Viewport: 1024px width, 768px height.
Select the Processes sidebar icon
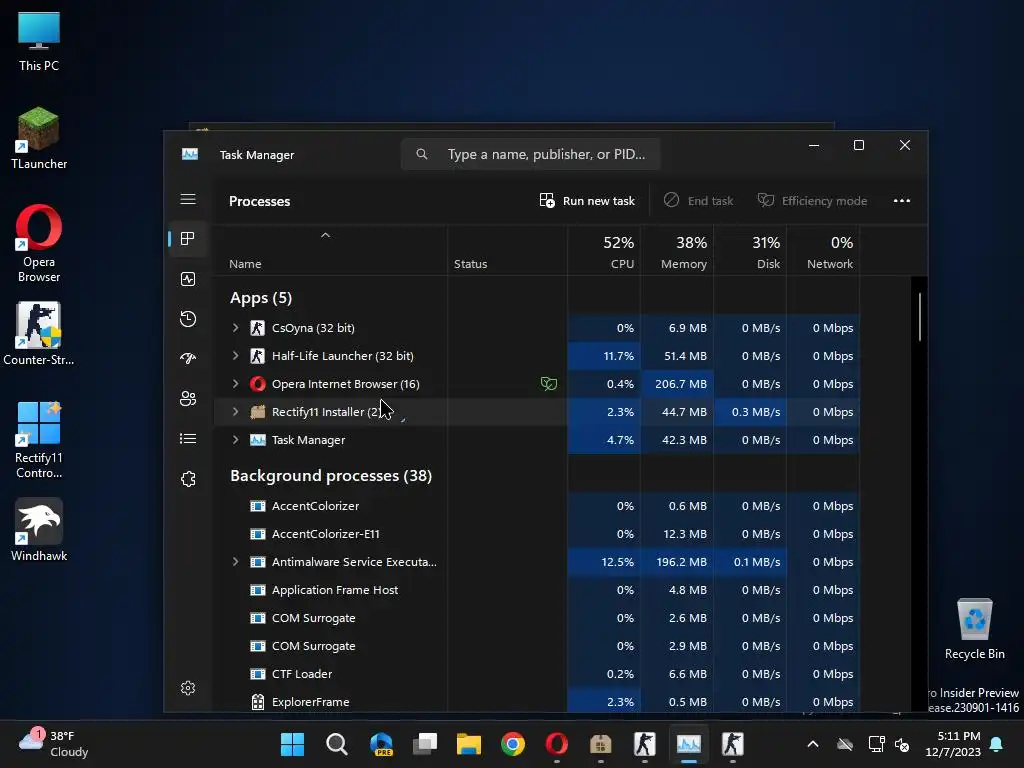click(x=188, y=239)
